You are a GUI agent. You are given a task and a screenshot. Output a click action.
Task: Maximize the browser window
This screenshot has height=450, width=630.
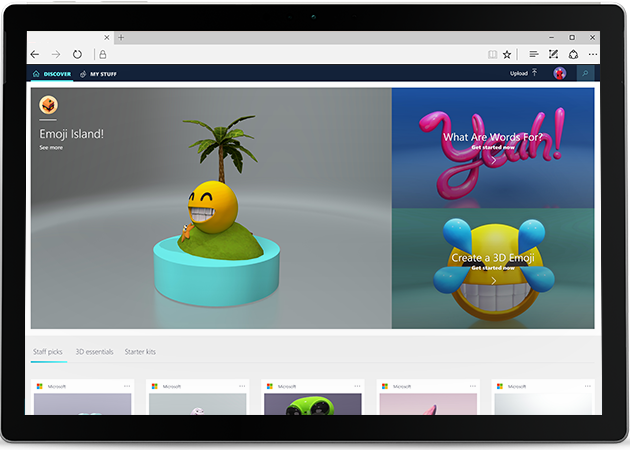[572, 37]
